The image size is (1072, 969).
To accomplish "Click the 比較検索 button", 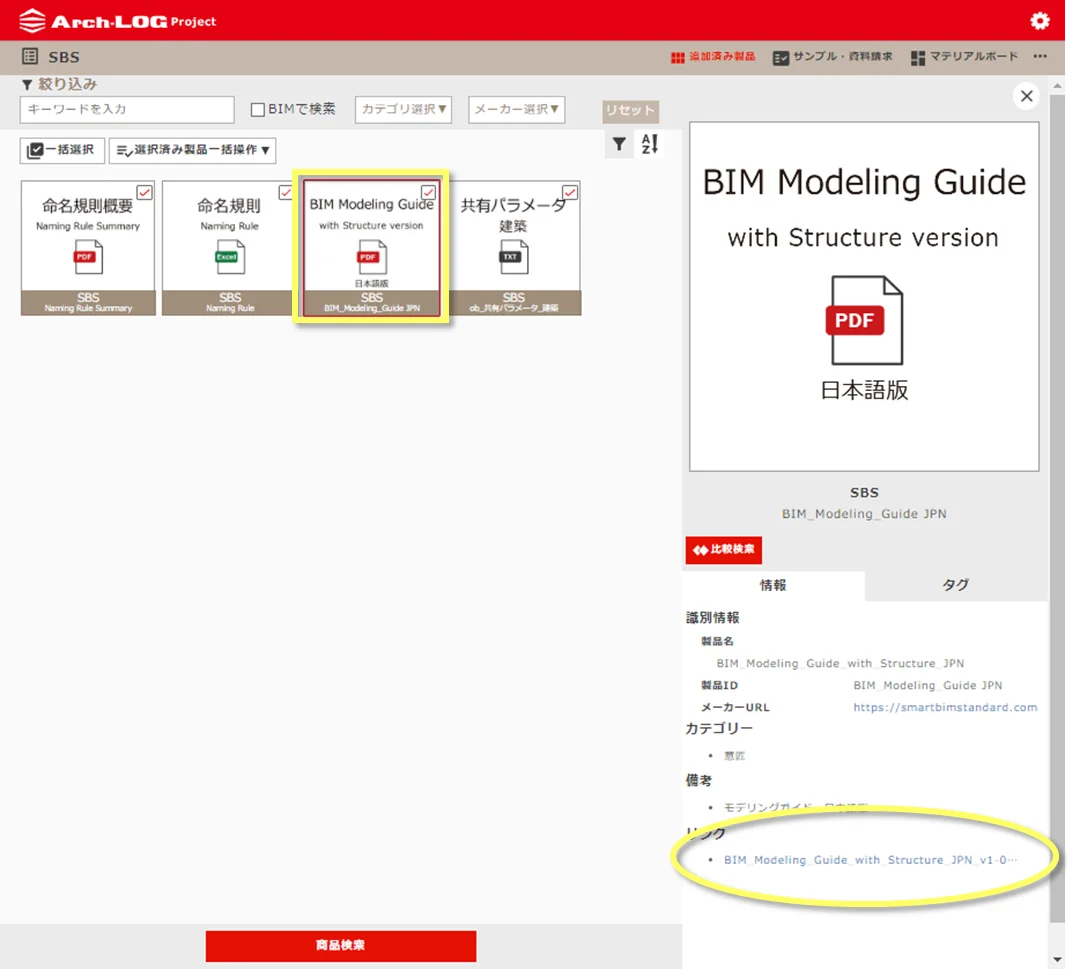I will pyautogui.click(x=723, y=550).
